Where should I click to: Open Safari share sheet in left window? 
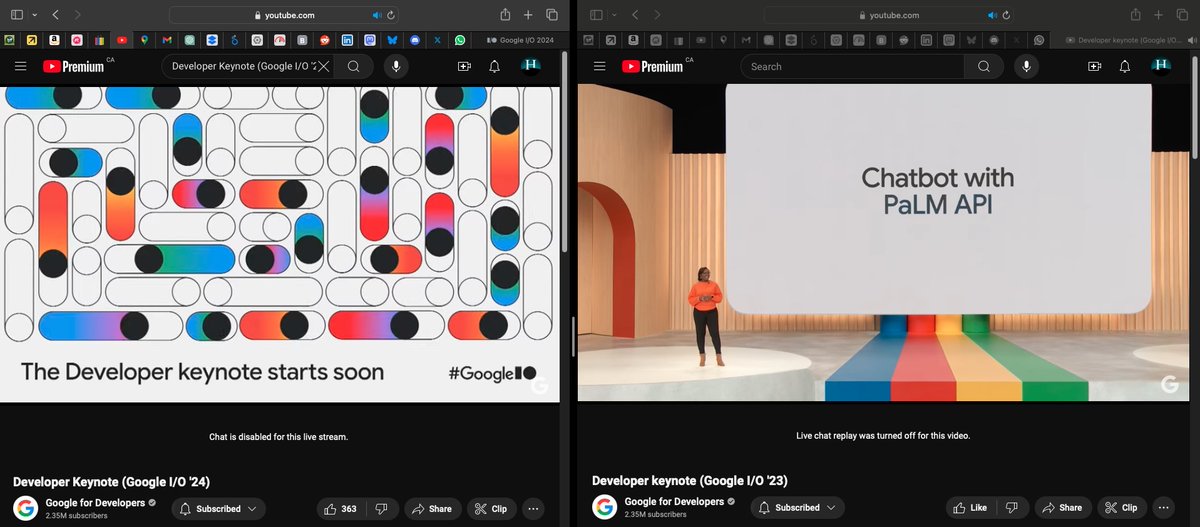point(505,14)
